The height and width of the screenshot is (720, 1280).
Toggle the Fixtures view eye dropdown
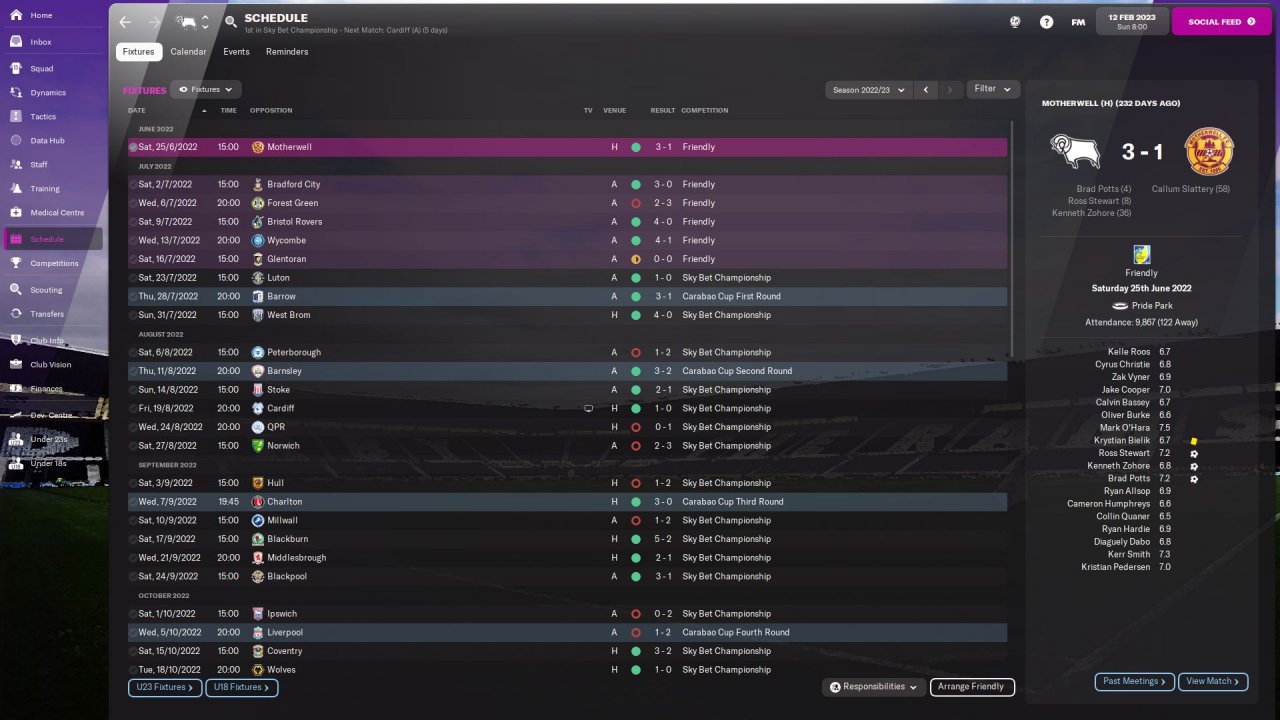coord(205,90)
